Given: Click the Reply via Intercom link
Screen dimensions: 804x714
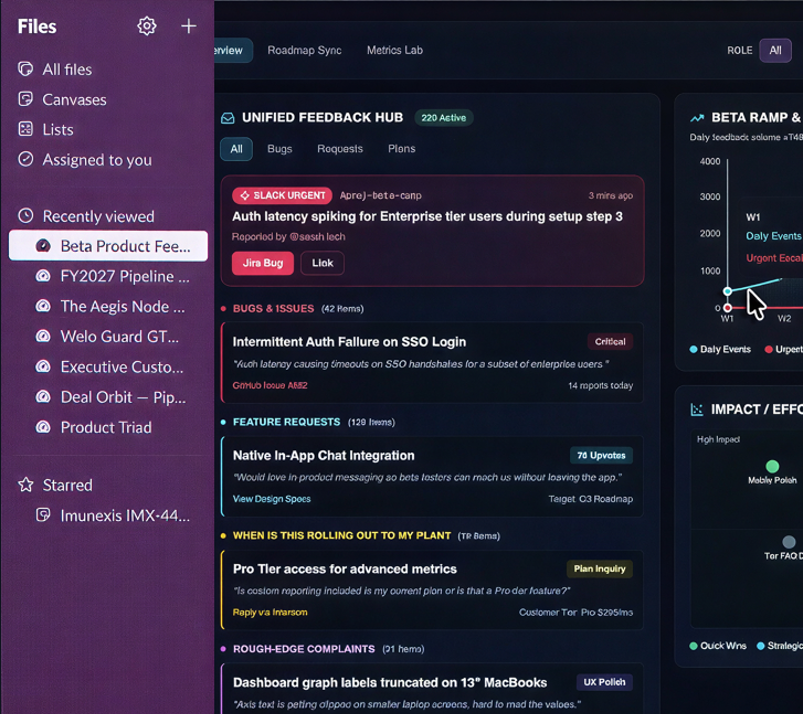Looking at the screenshot, I should click(x=270, y=612).
